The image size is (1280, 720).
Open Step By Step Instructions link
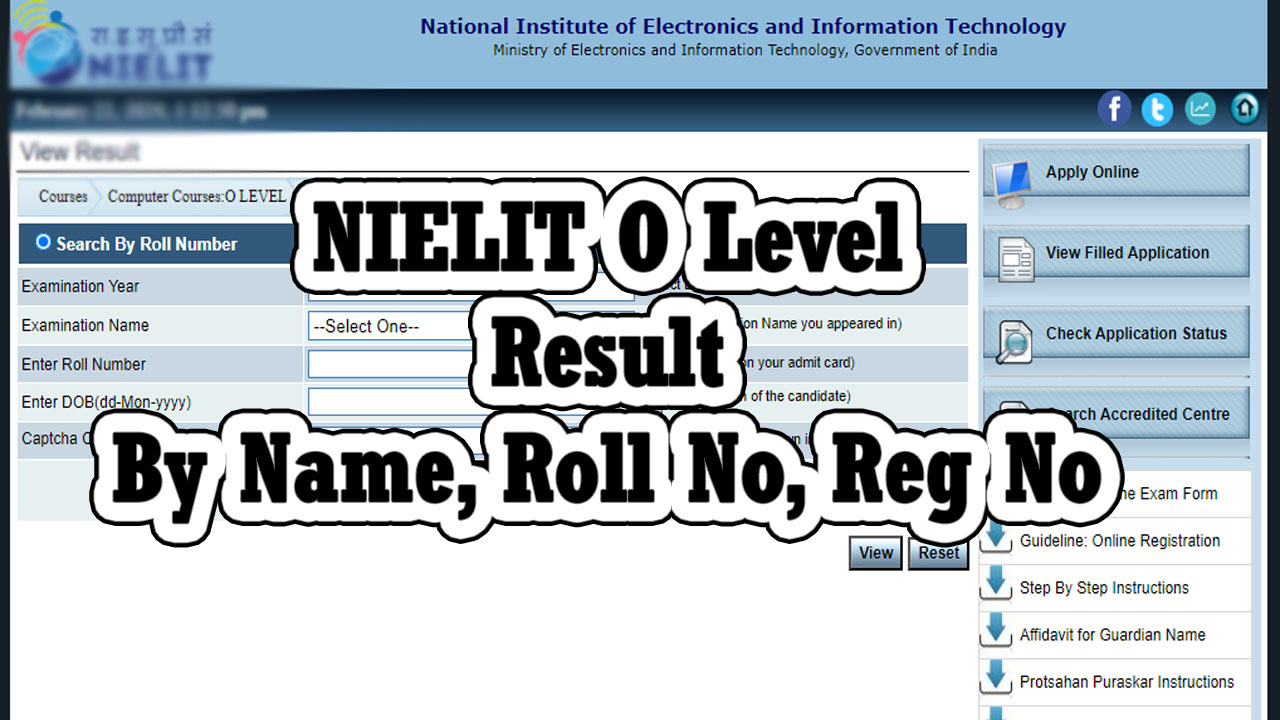[x=1104, y=588]
